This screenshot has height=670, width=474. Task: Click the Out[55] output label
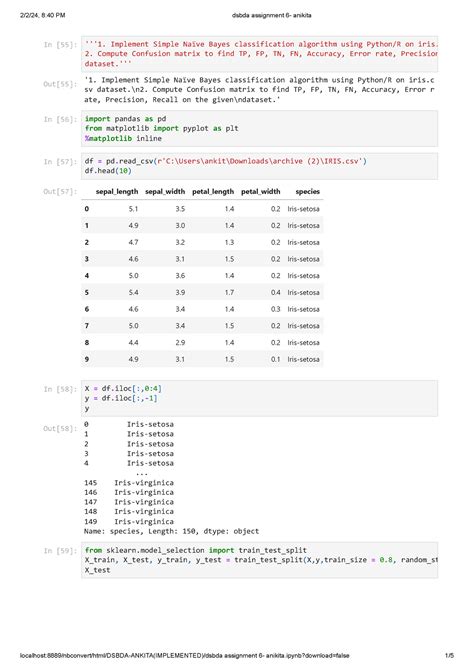pyautogui.click(x=60, y=84)
